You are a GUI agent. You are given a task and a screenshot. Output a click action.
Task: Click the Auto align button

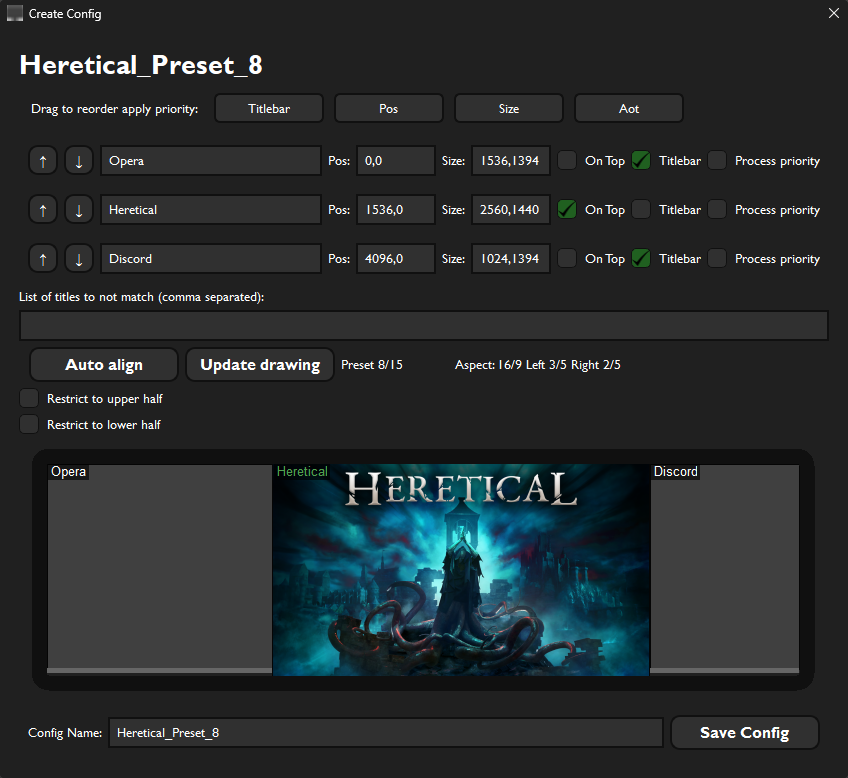point(104,365)
